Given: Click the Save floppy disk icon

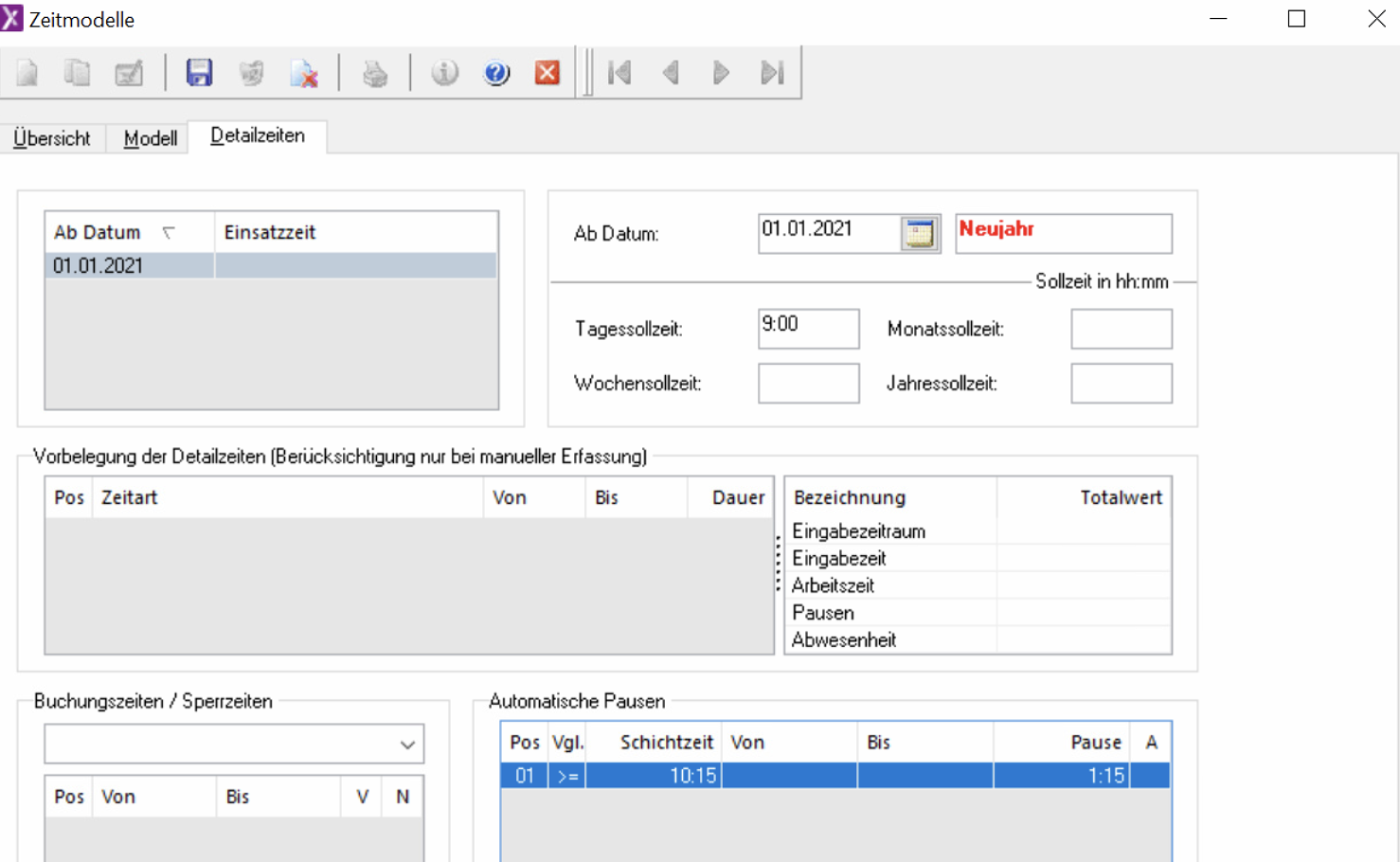Looking at the screenshot, I should tap(199, 73).
